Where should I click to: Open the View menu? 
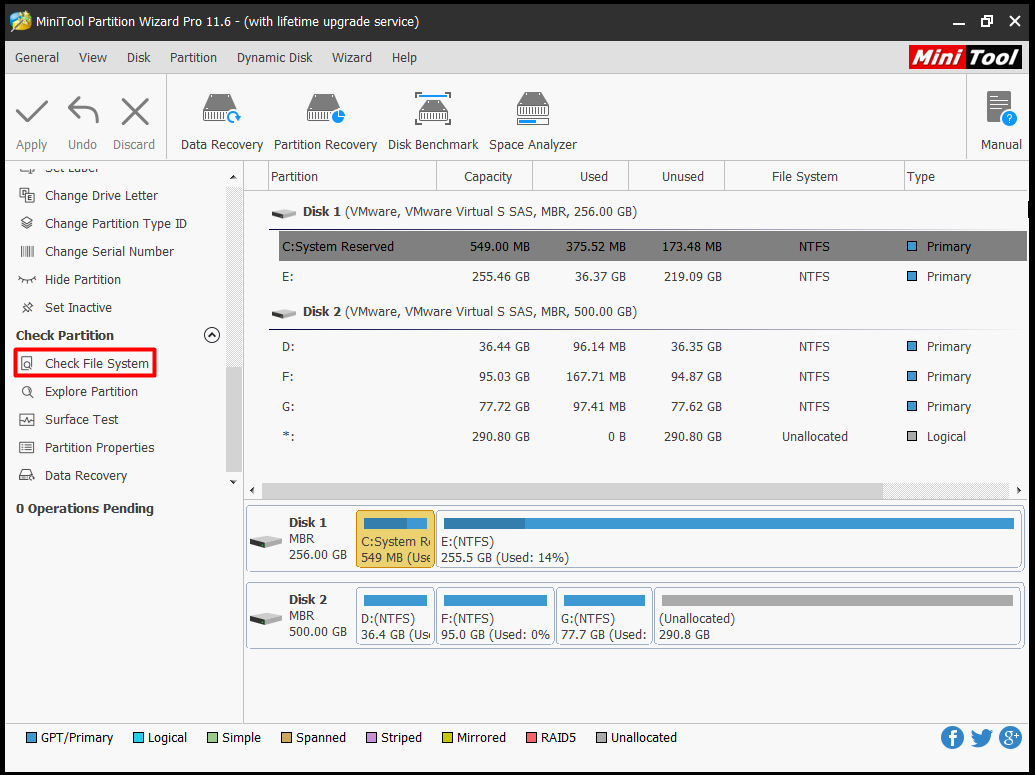point(92,57)
